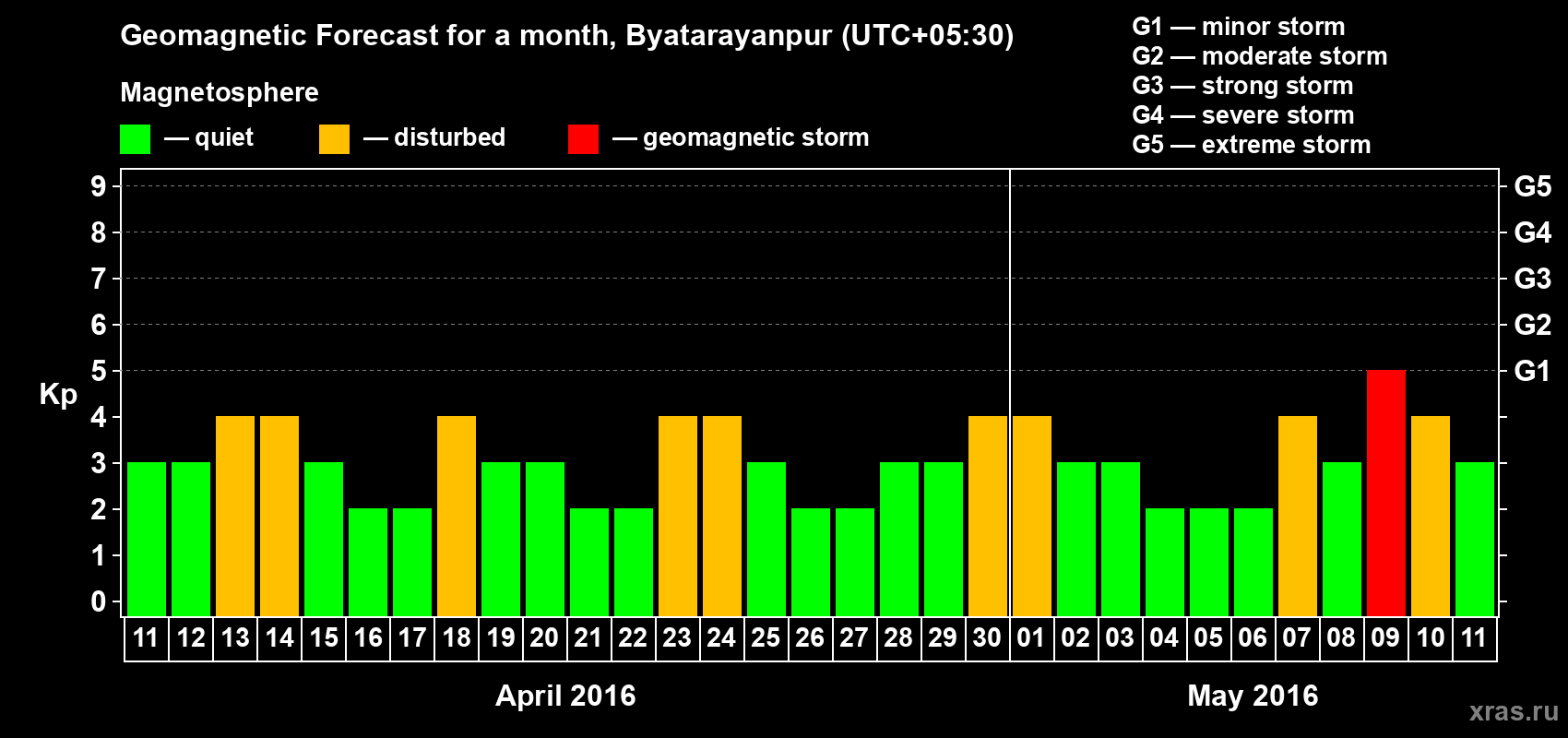The width and height of the screenshot is (1568, 738).
Task: Click the Kp axis label
Action: click(58, 395)
